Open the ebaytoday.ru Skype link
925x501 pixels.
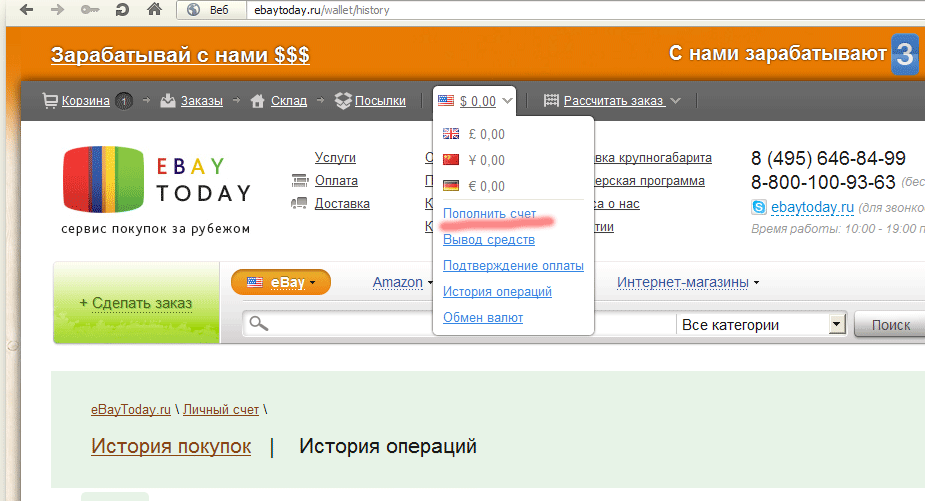[x=812, y=207]
